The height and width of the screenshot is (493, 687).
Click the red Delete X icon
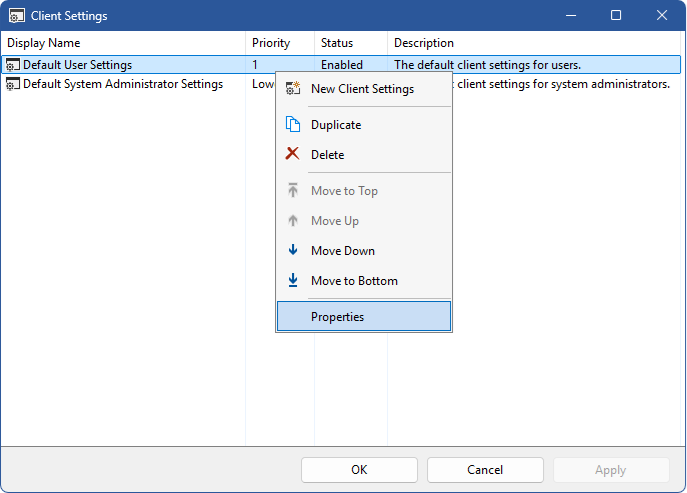293,155
